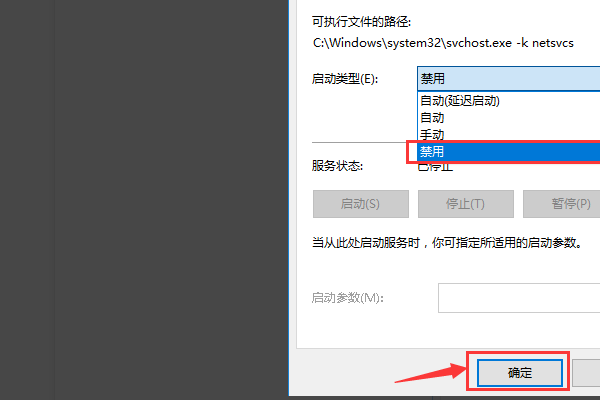The width and height of the screenshot is (600, 400).
Task: Click the svchost.exe executable path text
Action: pyautogui.click(x=443, y=43)
